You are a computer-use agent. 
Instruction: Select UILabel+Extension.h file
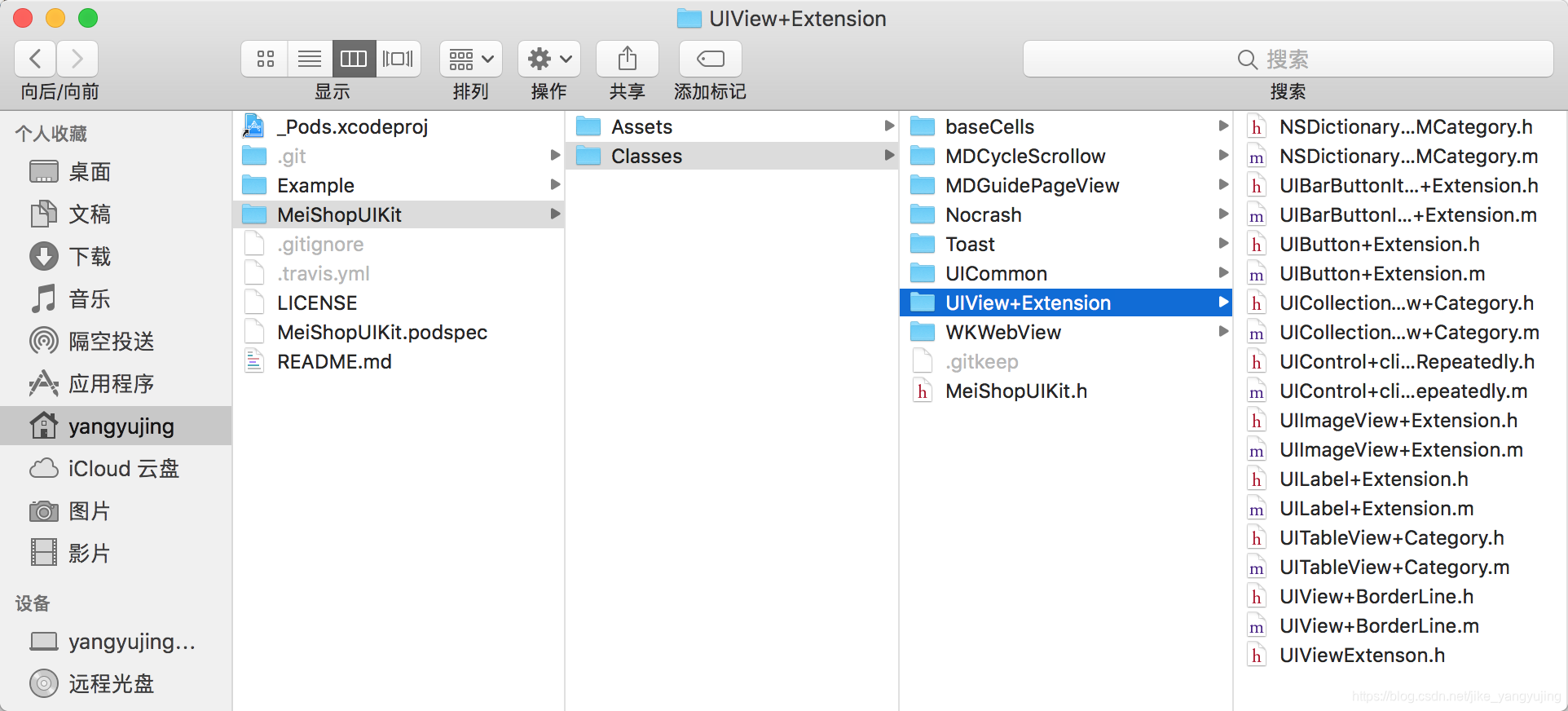pos(1400,479)
